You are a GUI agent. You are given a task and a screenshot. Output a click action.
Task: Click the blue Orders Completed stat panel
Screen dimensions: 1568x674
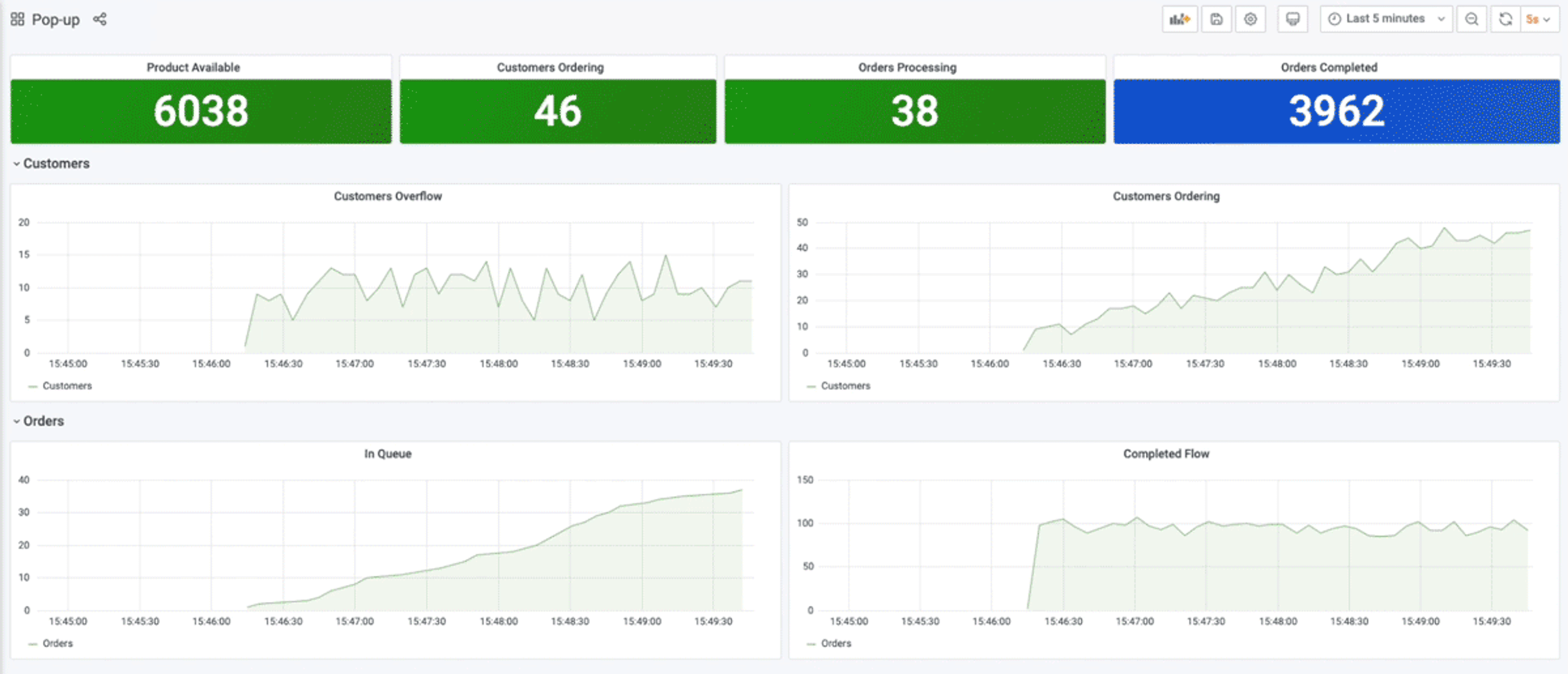[x=1336, y=111]
